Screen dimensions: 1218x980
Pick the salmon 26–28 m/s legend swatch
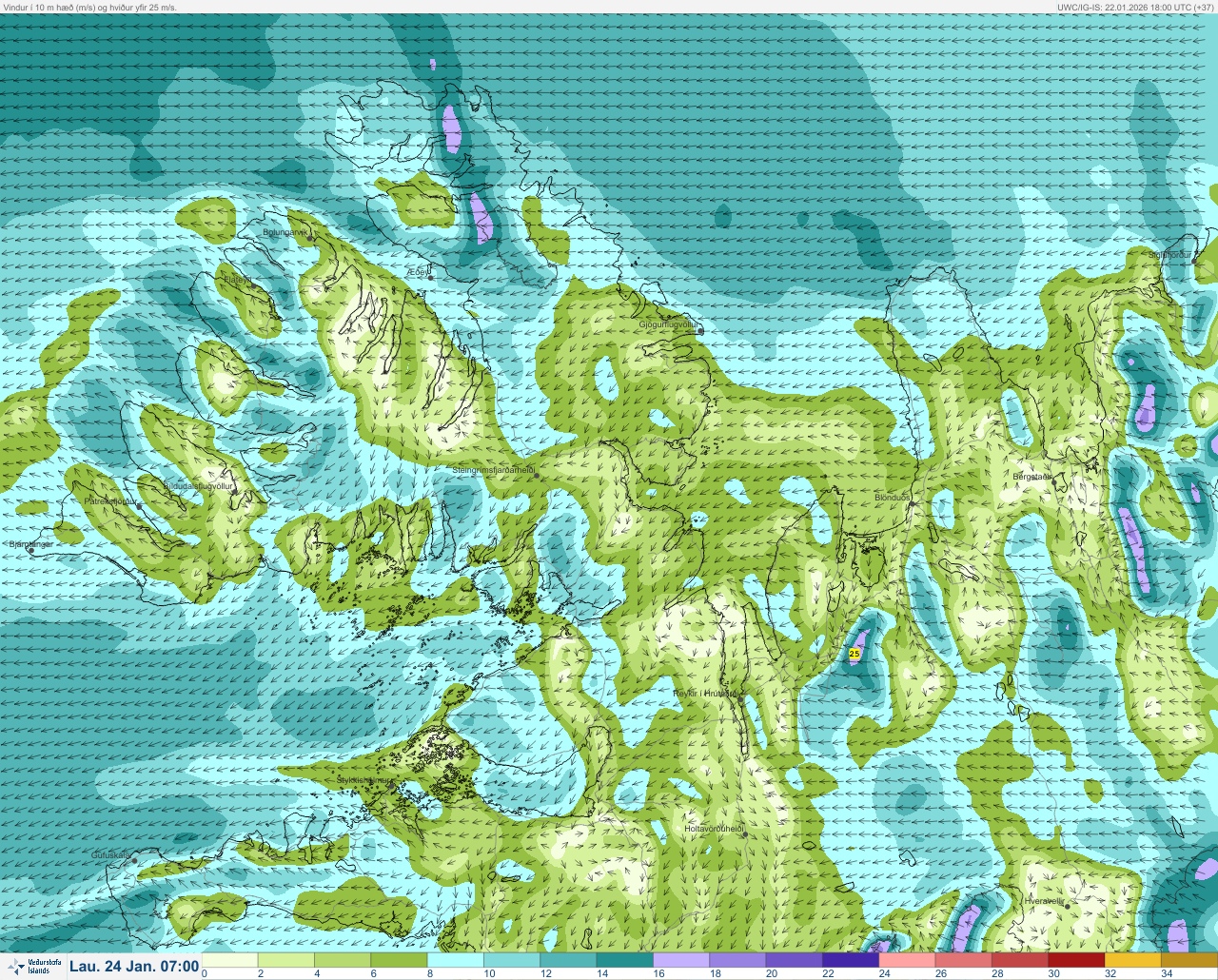963,960
